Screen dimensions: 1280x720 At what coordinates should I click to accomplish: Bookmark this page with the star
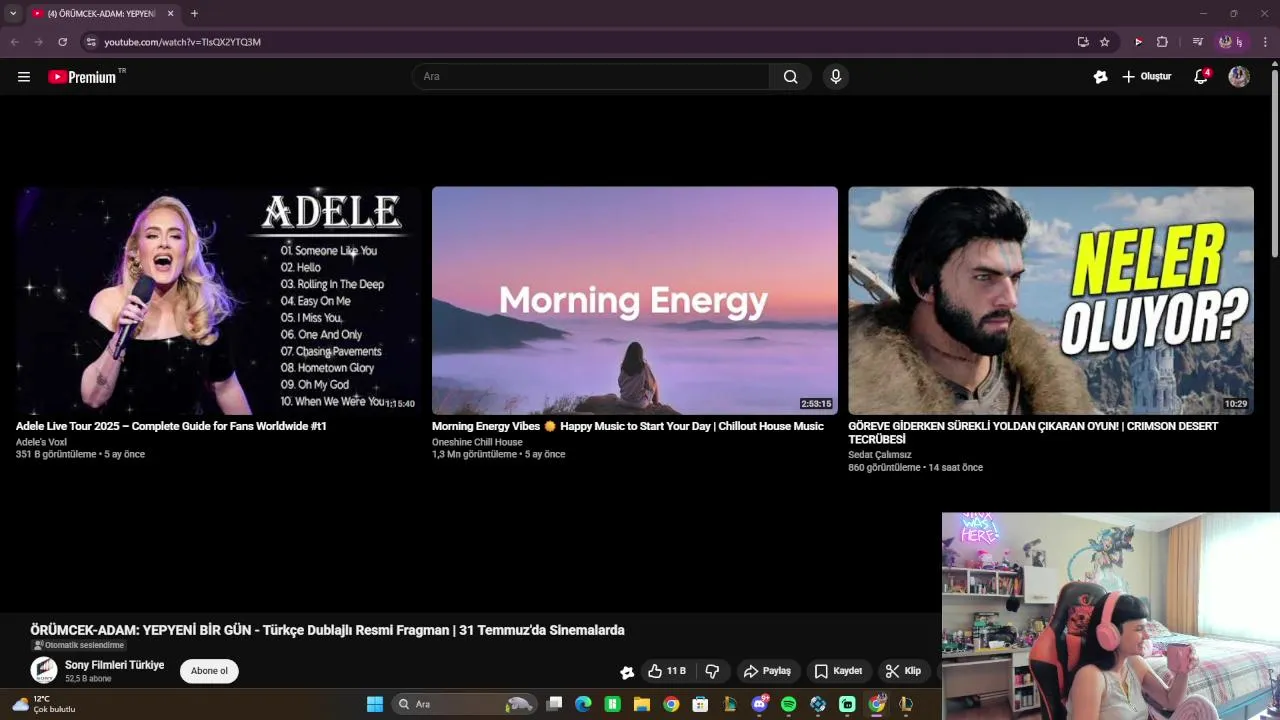coord(1105,42)
